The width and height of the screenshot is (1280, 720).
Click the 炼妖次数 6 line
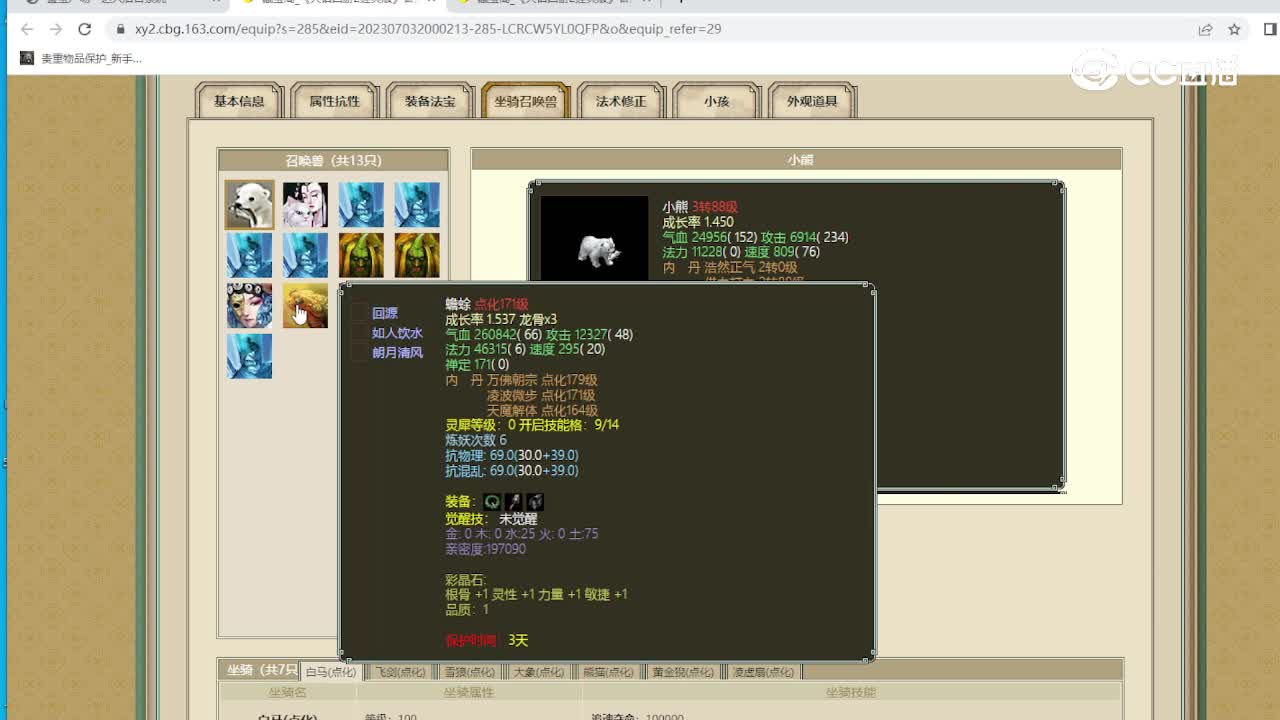click(x=476, y=440)
